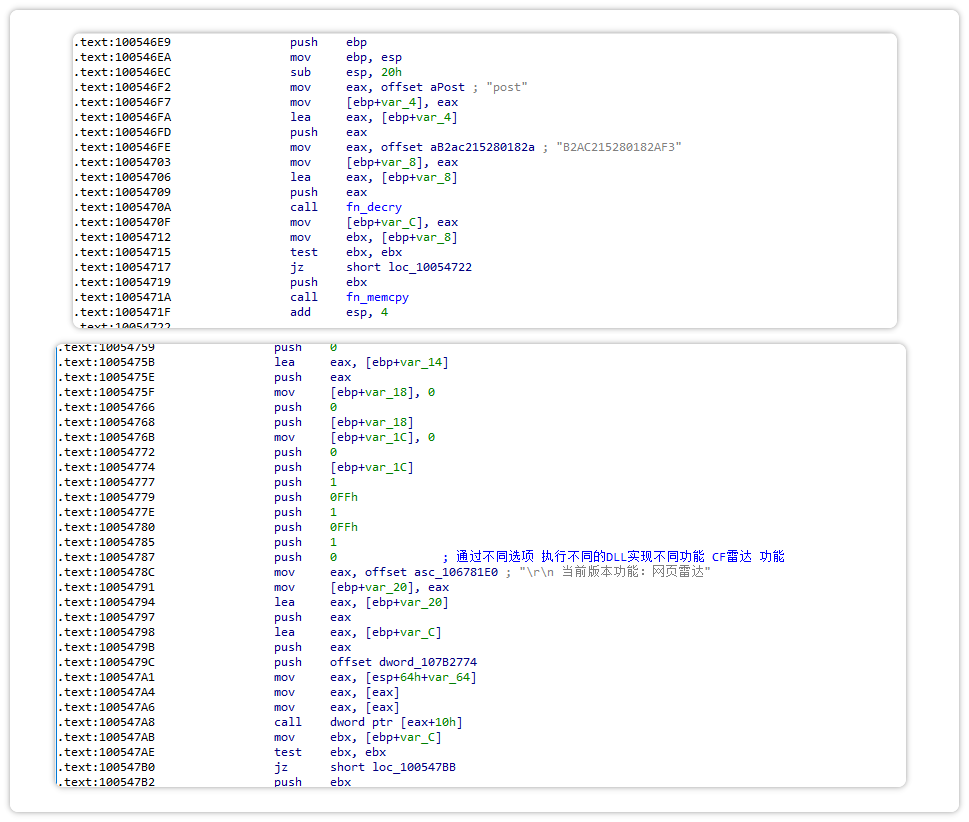The image size is (969, 822).
Task: Click the 当前版本功能 string comment
Action: (614, 572)
